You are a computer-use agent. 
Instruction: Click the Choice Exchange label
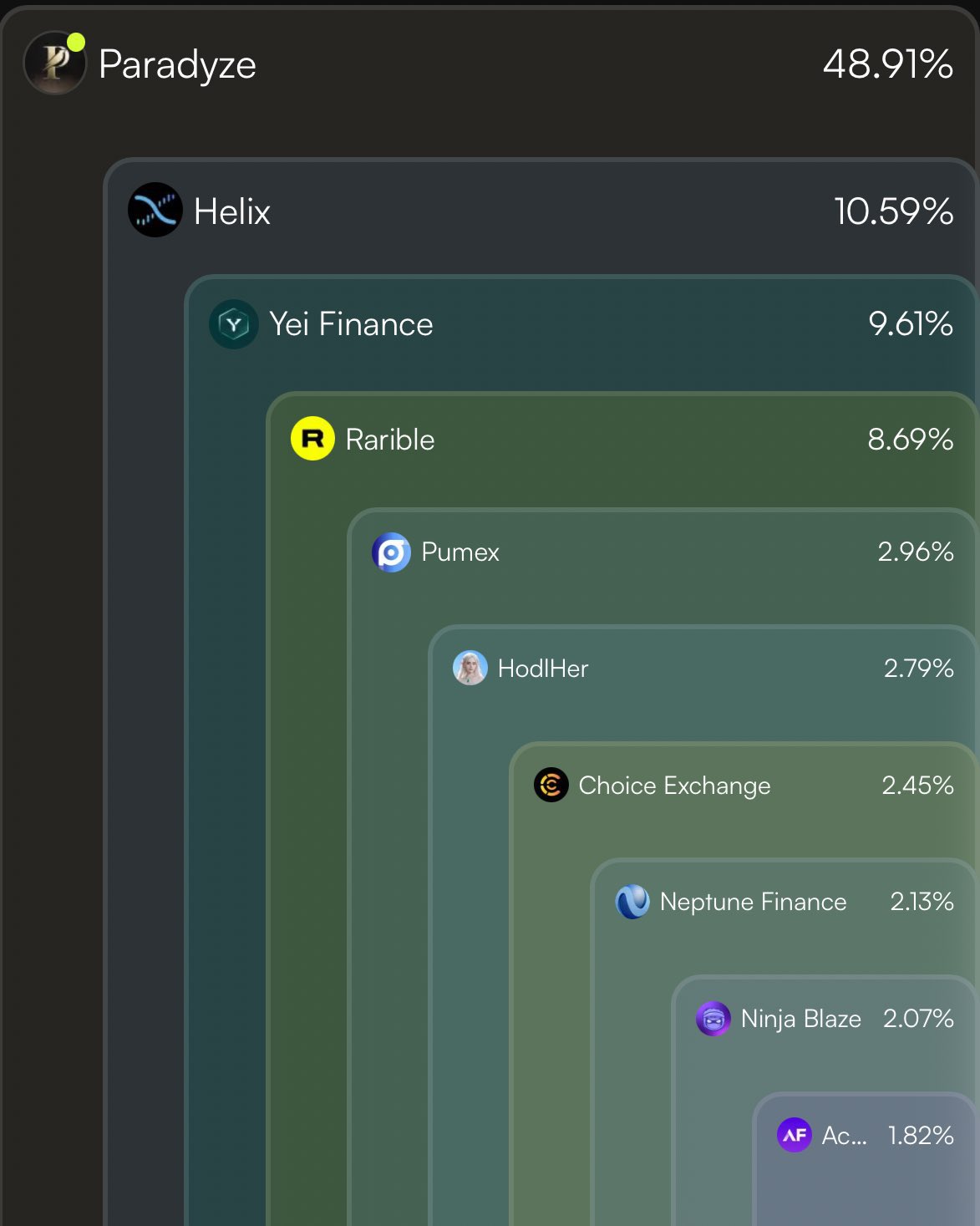674,786
